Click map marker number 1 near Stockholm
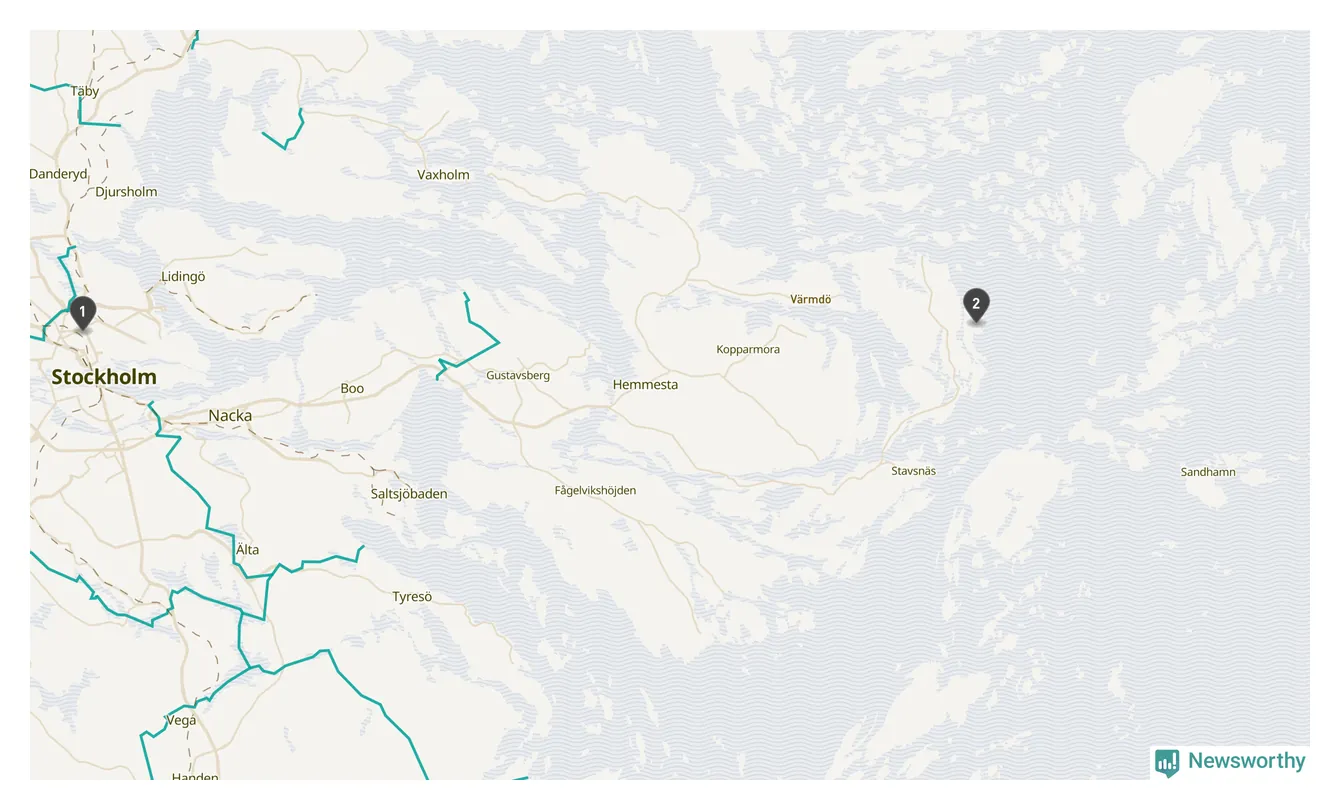The height and width of the screenshot is (810, 1340). (83, 313)
